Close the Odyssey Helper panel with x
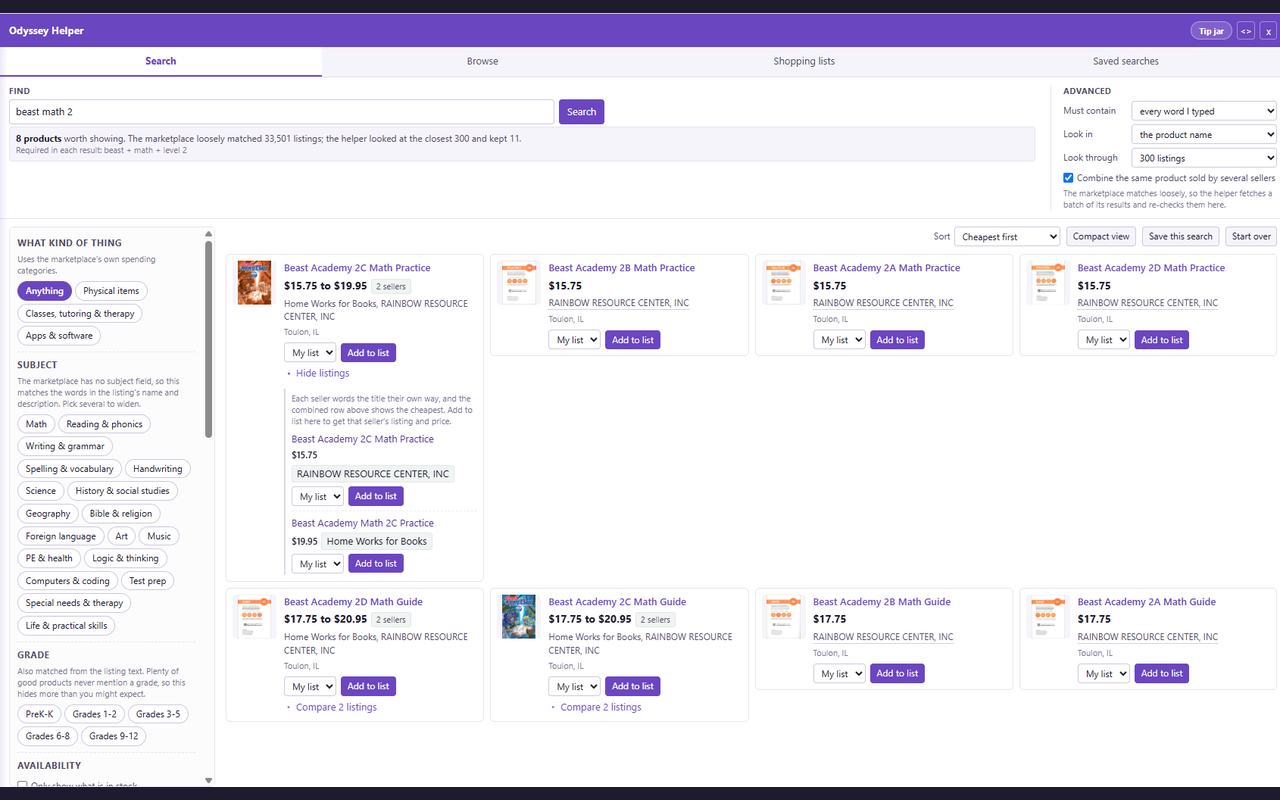 pos(1268,31)
